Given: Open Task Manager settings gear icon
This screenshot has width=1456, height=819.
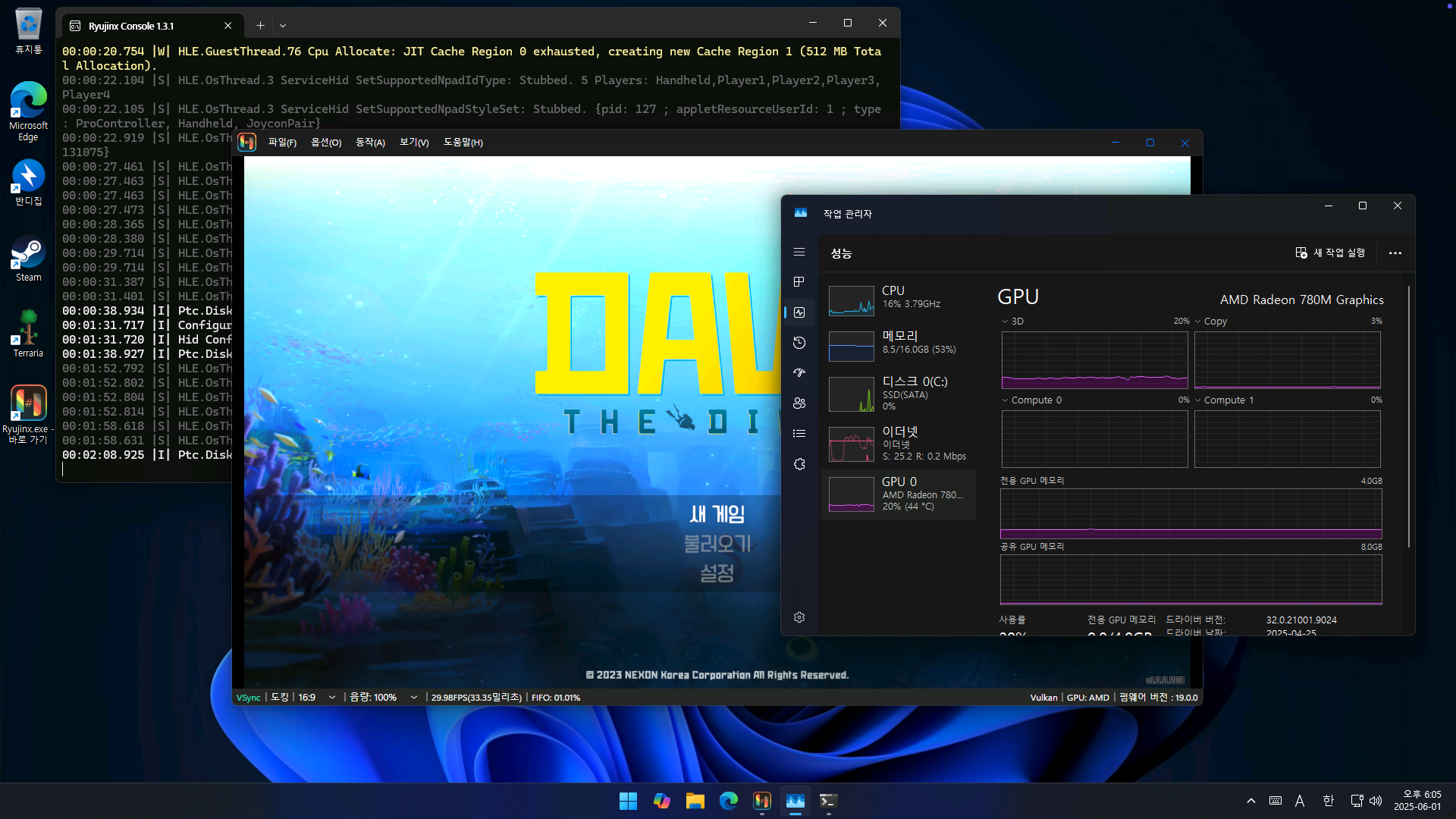Looking at the screenshot, I should click(799, 618).
